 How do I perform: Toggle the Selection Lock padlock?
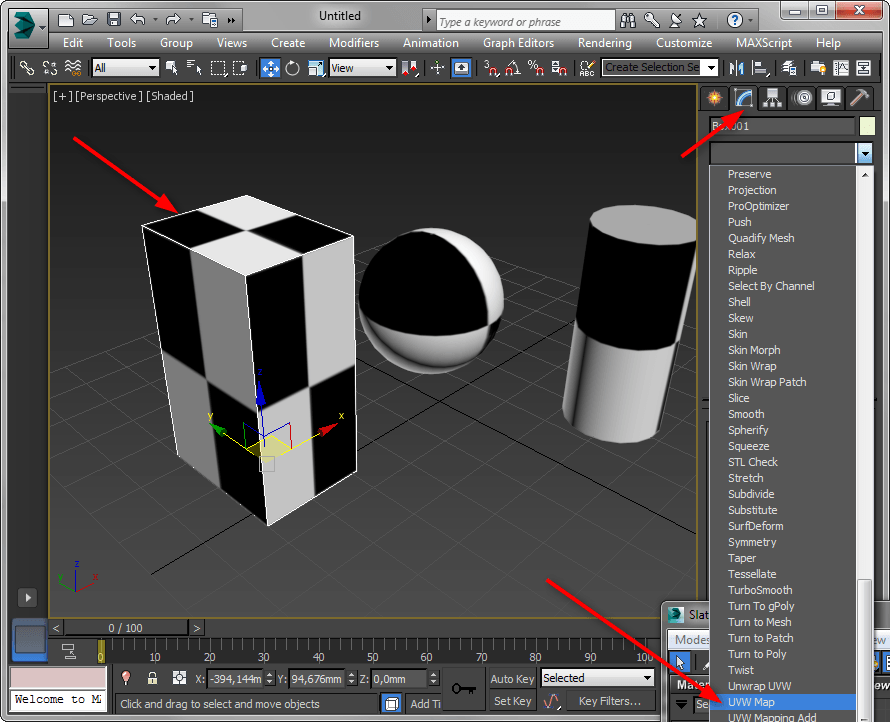click(x=152, y=678)
